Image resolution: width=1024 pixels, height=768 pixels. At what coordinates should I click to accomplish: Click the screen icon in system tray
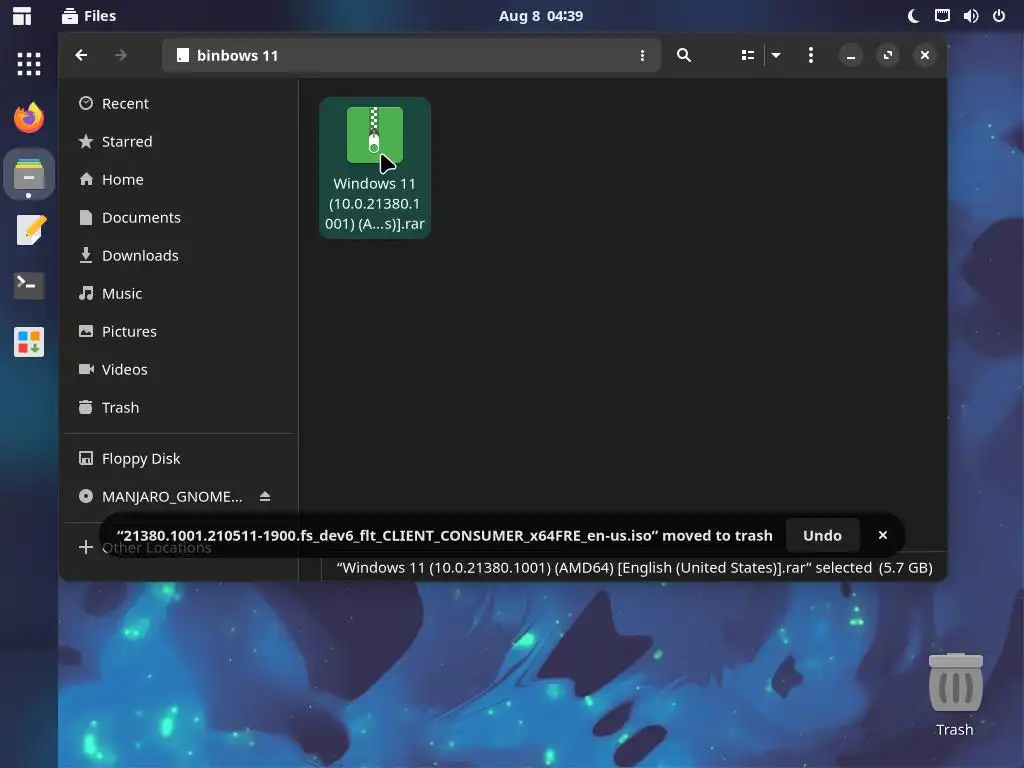click(x=942, y=16)
